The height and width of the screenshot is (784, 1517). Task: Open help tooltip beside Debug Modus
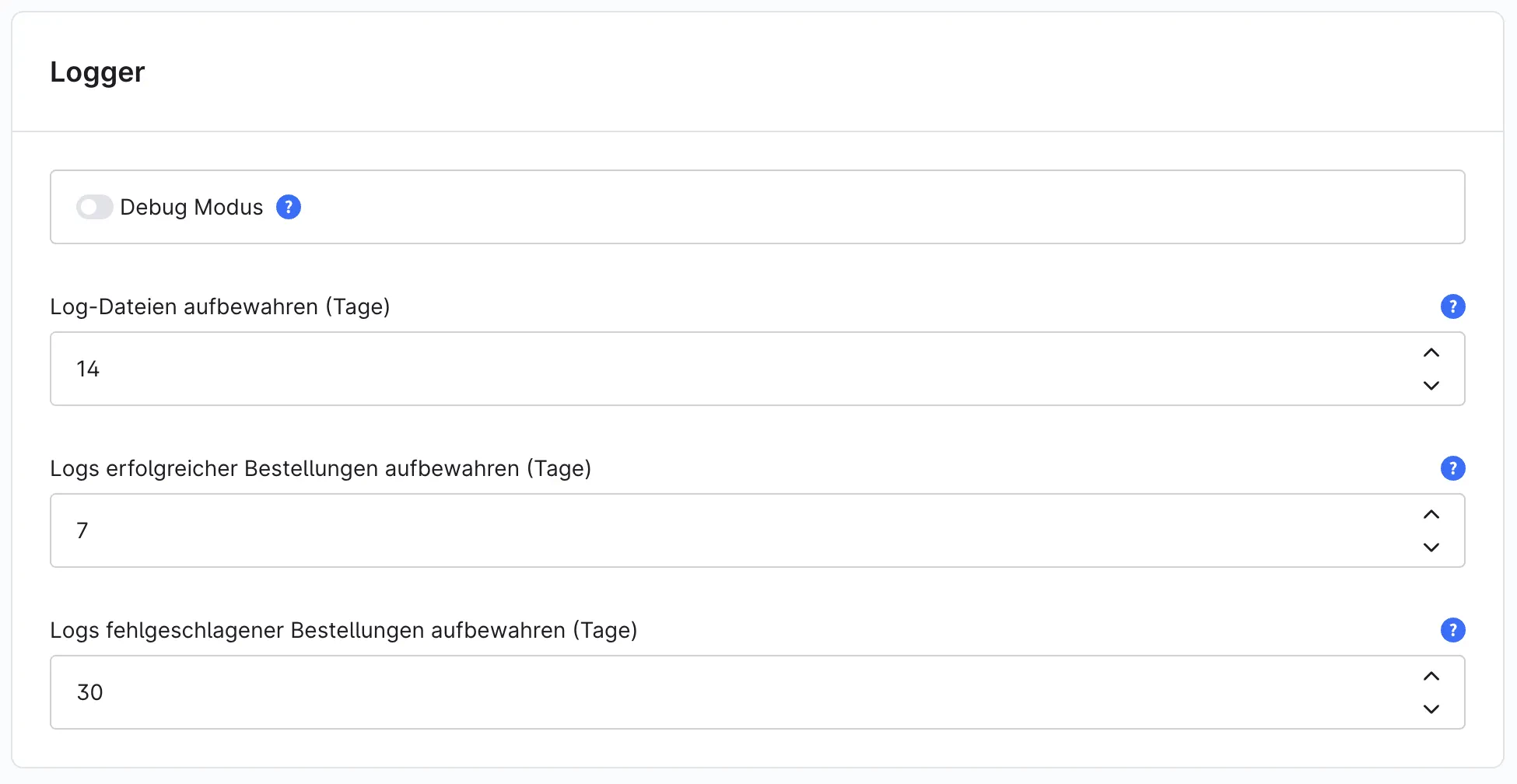pos(289,207)
